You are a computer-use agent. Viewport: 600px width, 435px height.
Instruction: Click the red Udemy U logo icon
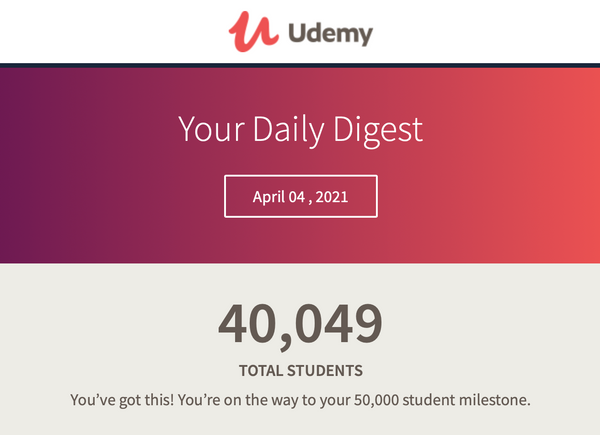click(x=253, y=31)
